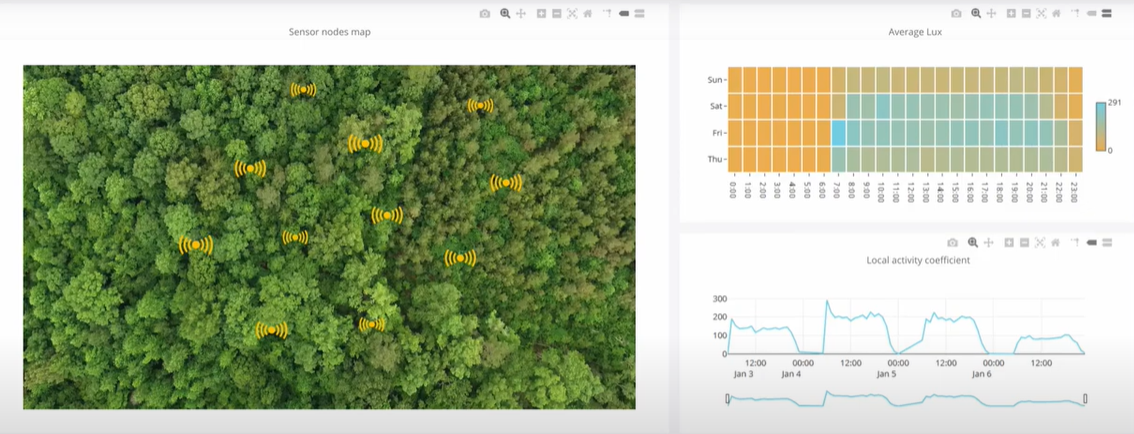
Task: Download the Sensor nodes map as image
Action: (485, 14)
